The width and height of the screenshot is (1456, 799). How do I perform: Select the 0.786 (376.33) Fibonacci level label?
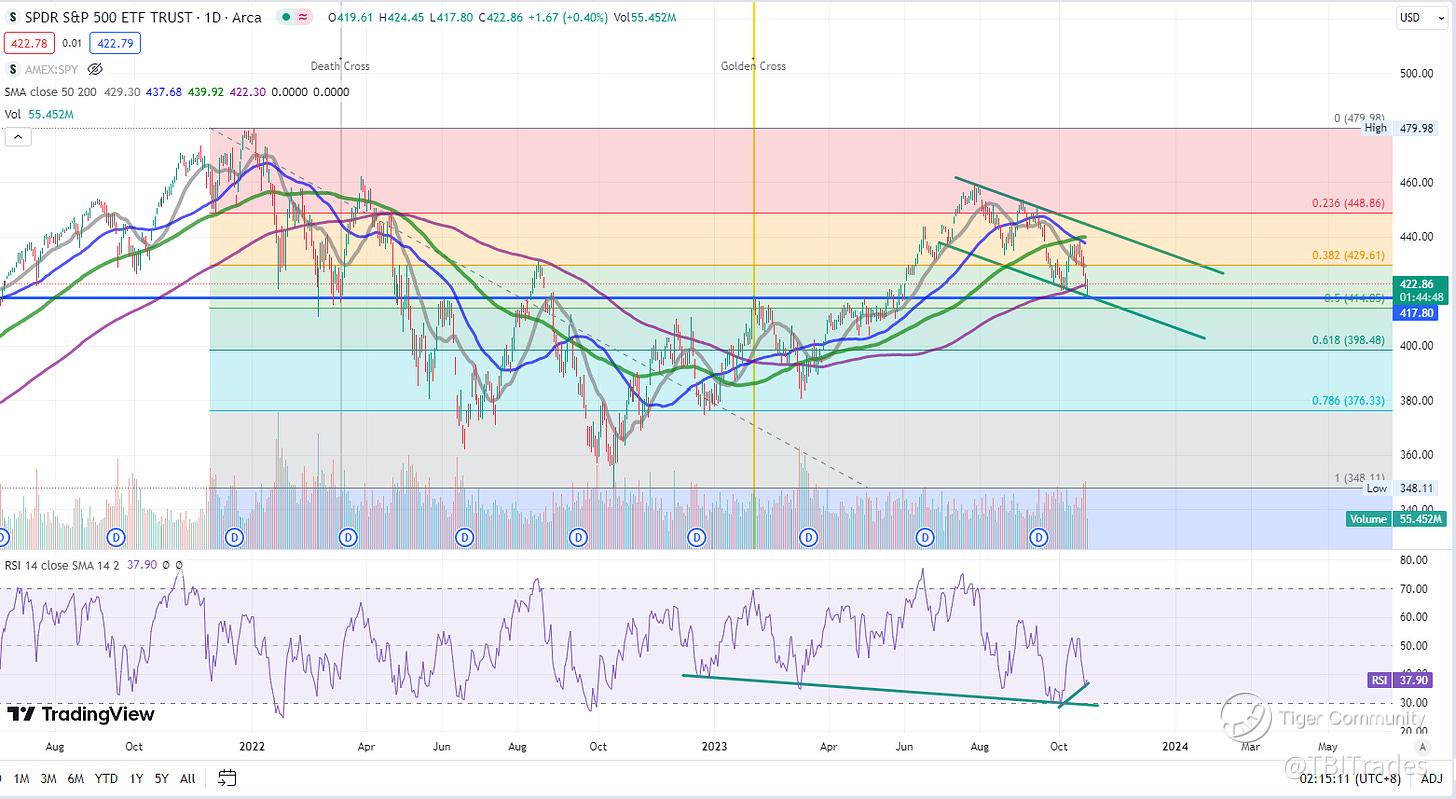tap(1348, 401)
